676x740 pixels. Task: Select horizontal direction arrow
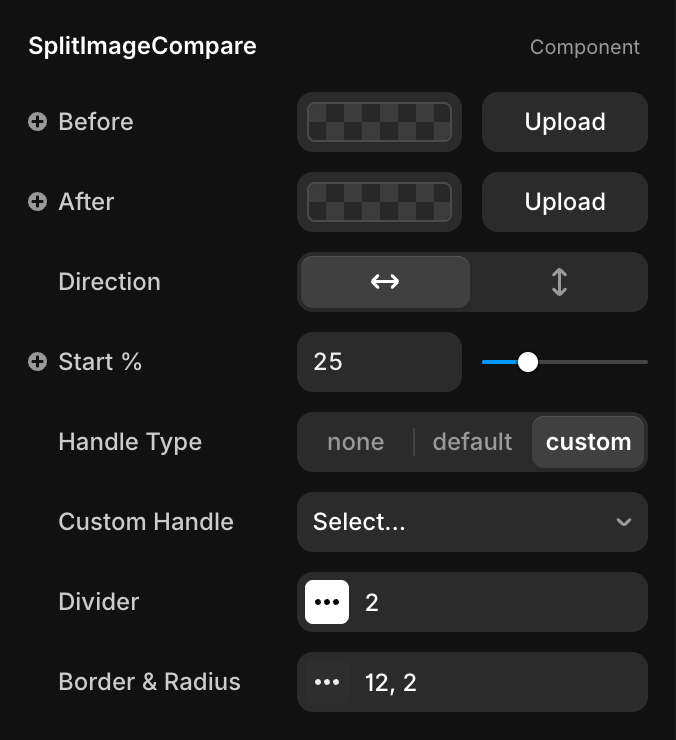[385, 282]
